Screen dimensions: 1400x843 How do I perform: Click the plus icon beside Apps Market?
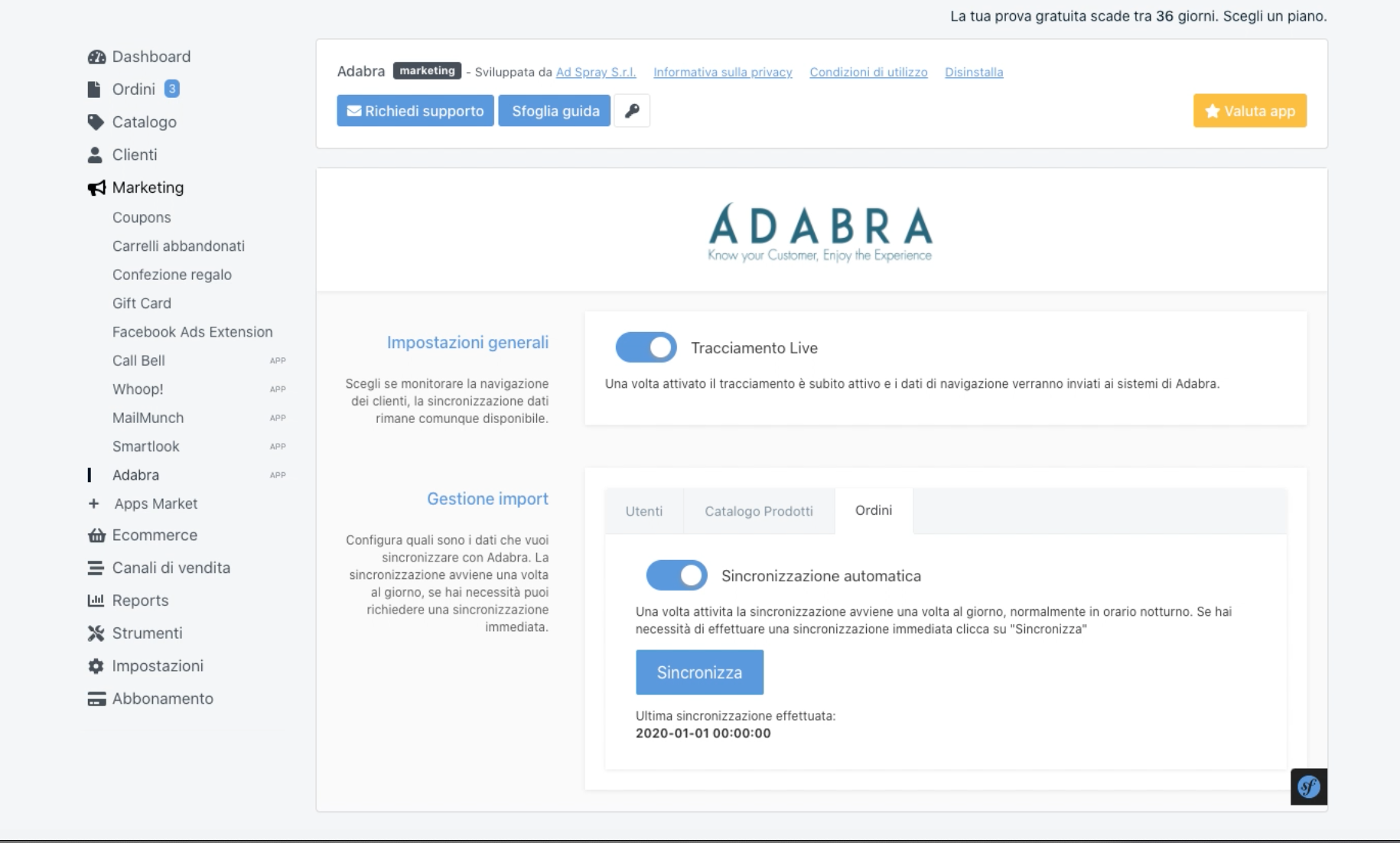tap(93, 503)
